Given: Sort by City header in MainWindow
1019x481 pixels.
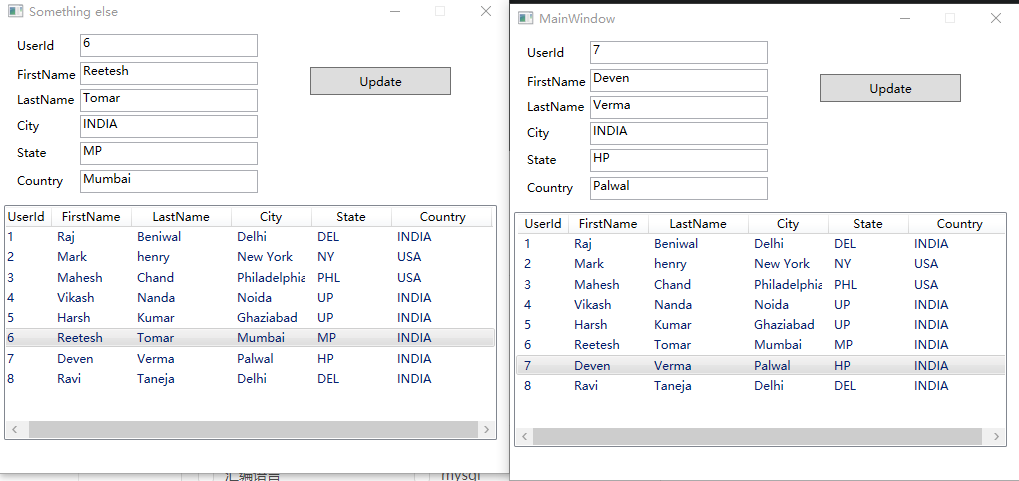Looking at the screenshot, I should [x=788, y=224].
